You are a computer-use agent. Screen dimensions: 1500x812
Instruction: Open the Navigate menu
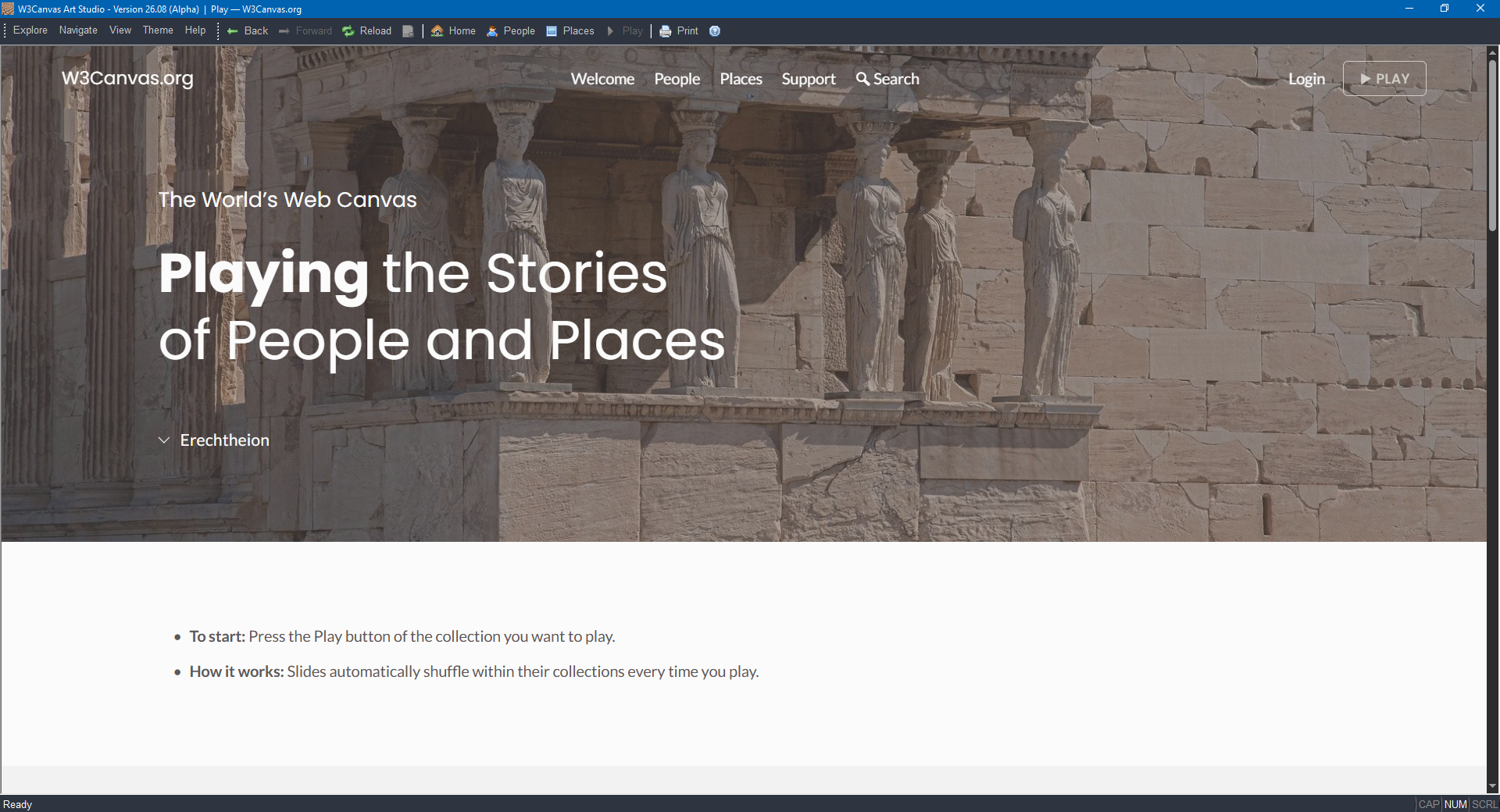[78, 30]
